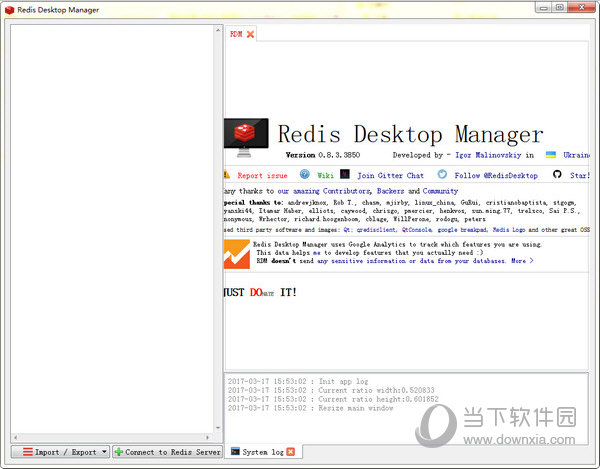
Task: Open the Ukraine link
Action: [576, 155]
